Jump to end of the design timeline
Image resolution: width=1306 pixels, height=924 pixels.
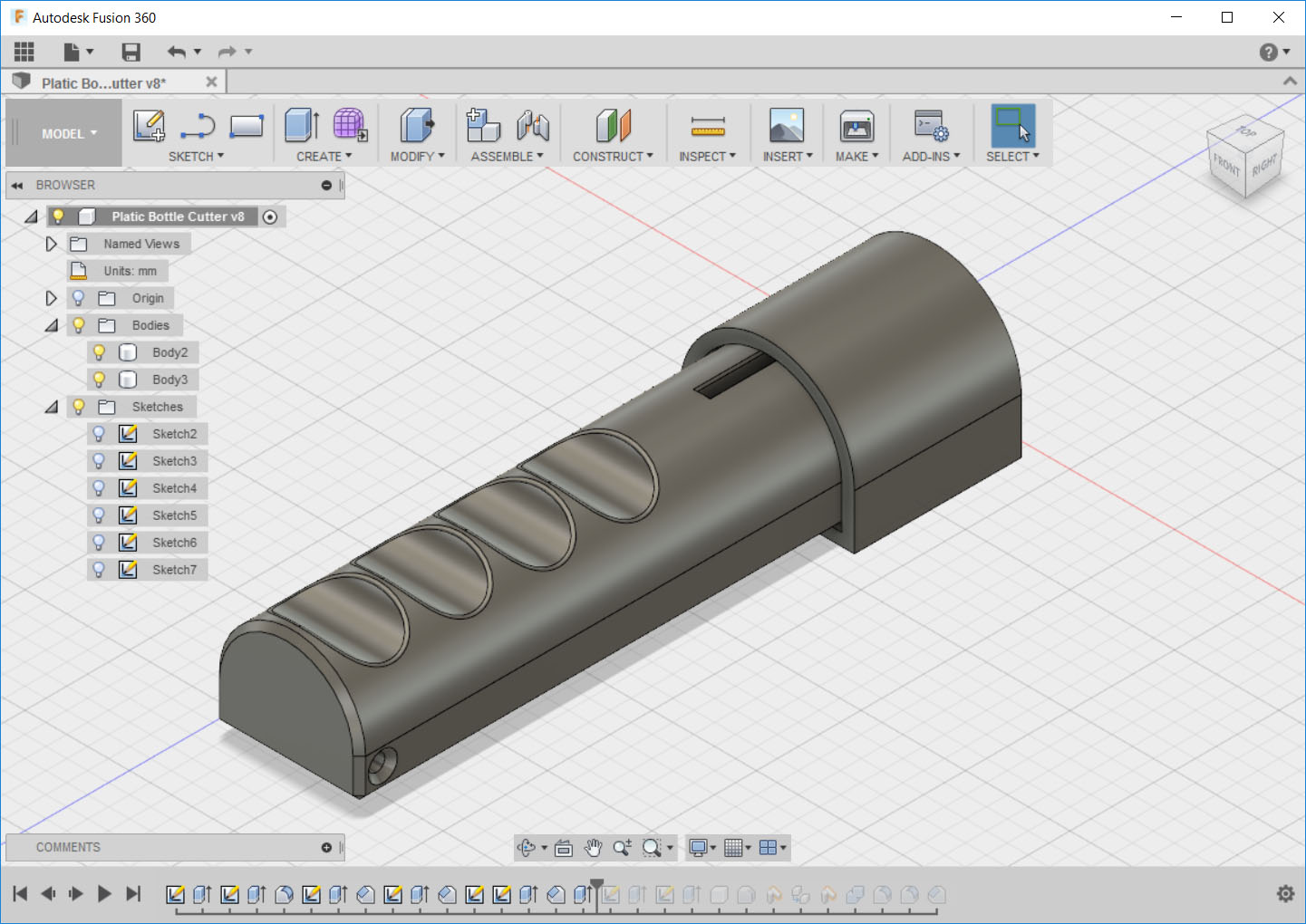(x=133, y=893)
